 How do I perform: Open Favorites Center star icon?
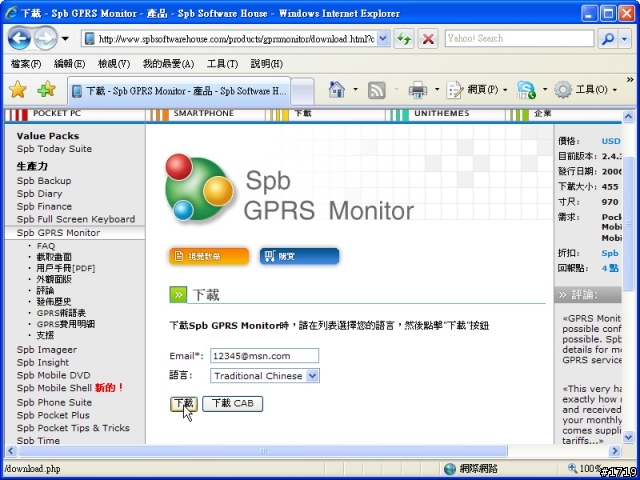pos(18,89)
